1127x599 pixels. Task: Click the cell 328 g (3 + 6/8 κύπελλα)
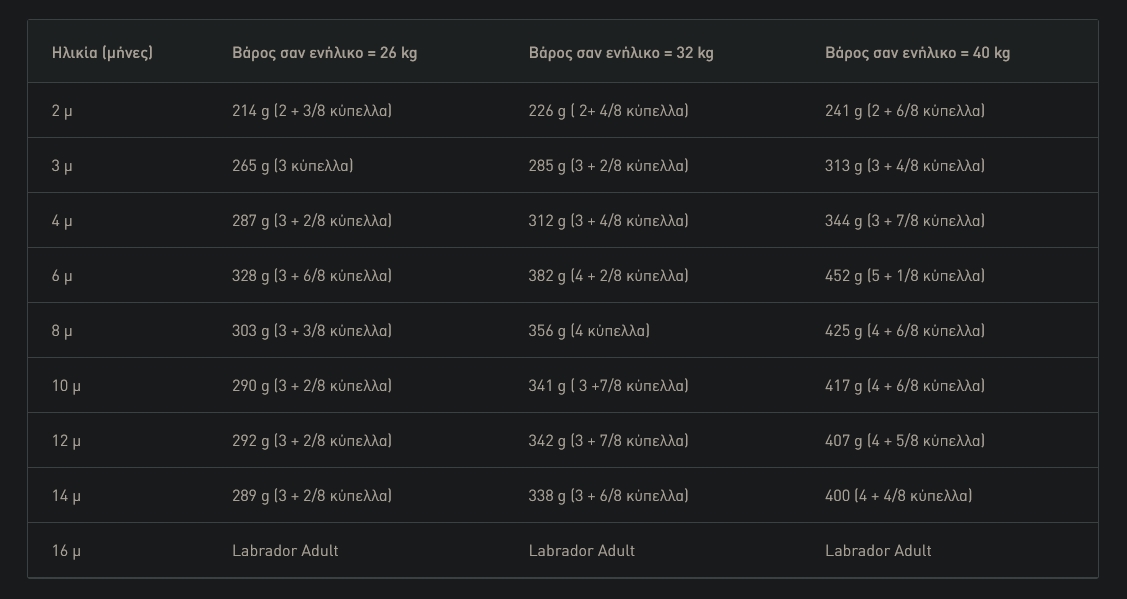coord(312,276)
